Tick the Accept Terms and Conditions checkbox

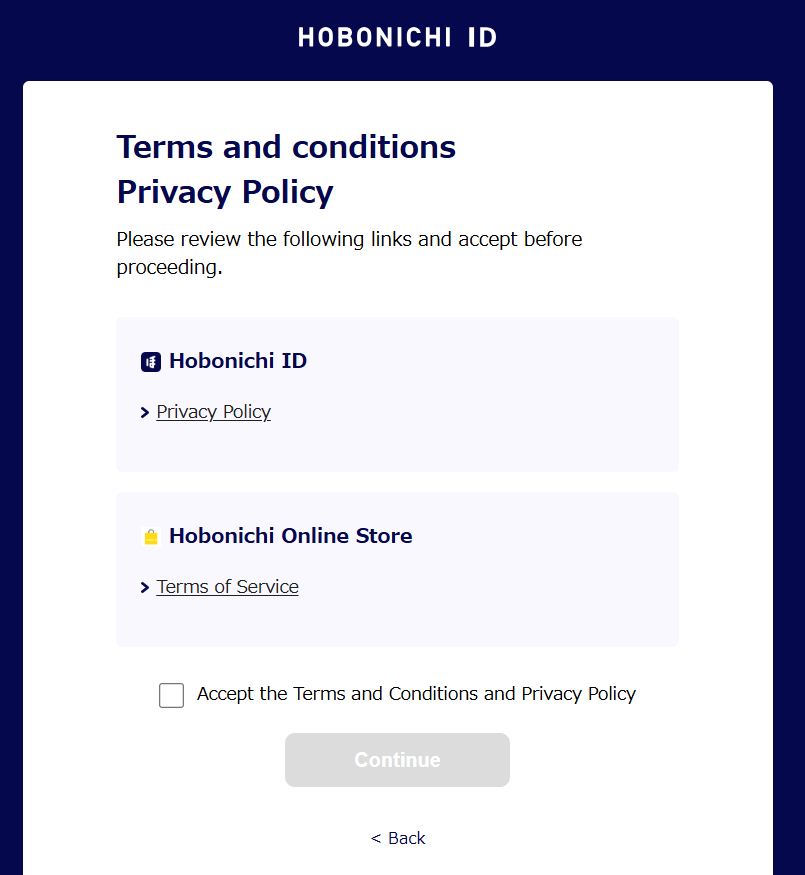[171, 695]
